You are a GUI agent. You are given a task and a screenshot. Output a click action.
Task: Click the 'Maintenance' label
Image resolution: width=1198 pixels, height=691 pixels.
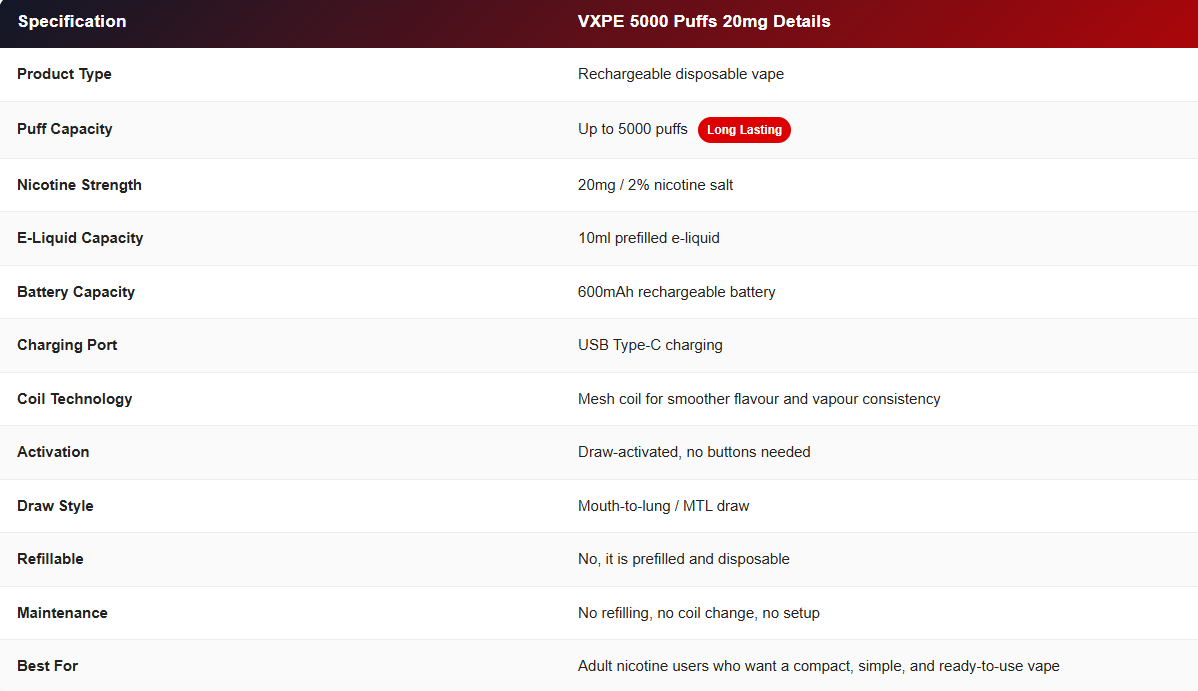coord(63,613)
